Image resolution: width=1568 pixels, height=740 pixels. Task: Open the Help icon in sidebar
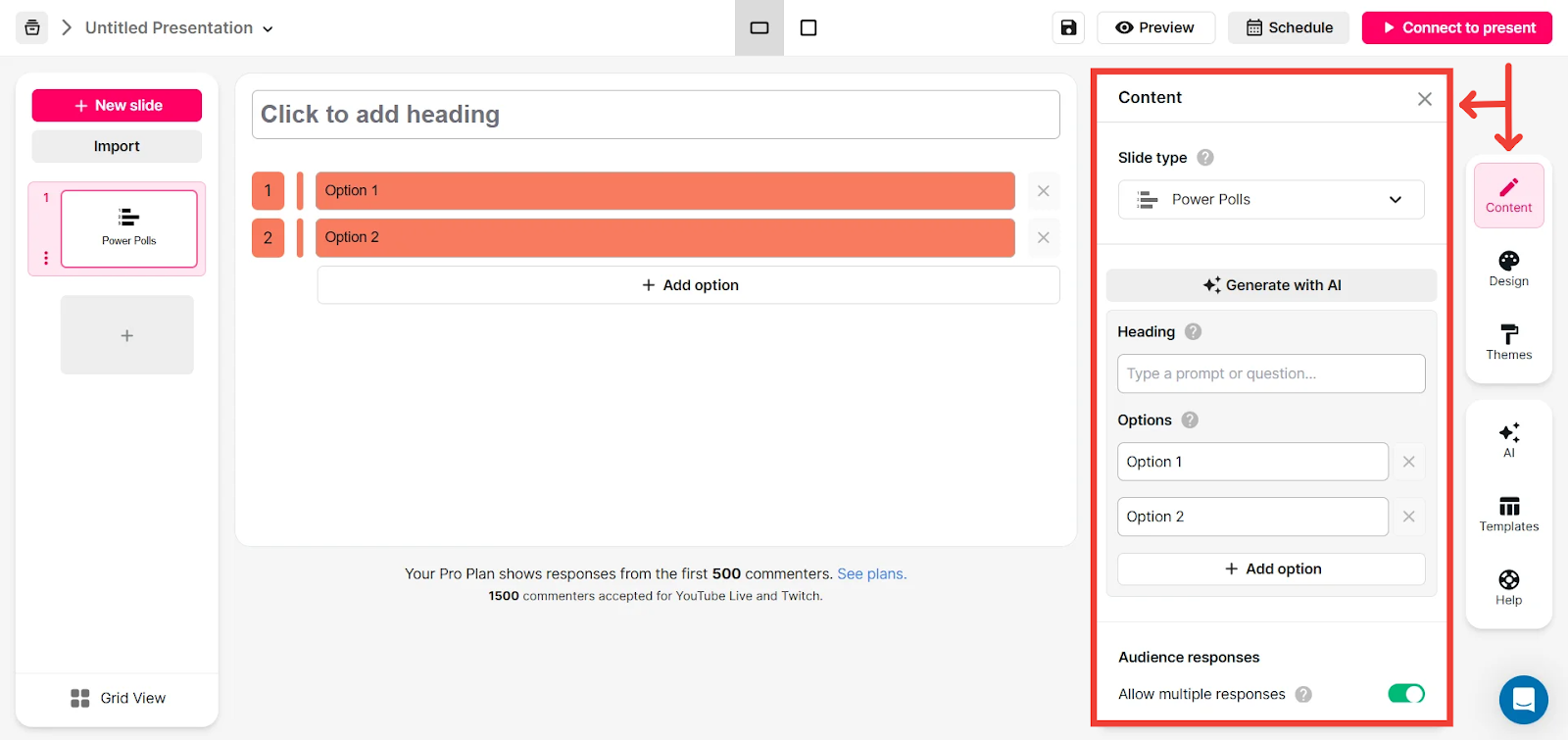[1508, 587]
